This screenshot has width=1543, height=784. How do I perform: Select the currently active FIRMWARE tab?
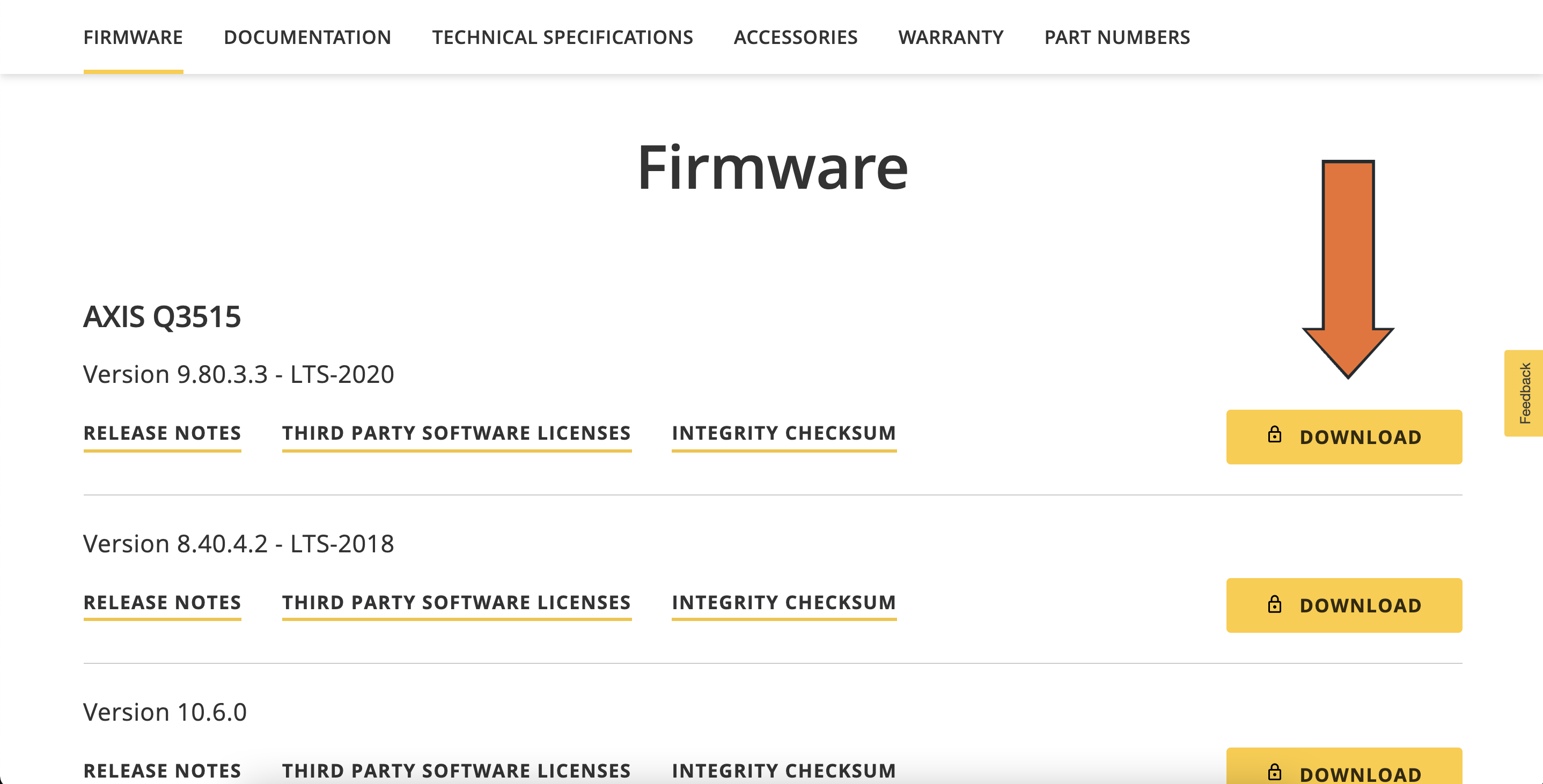click(x=133, y=37)
